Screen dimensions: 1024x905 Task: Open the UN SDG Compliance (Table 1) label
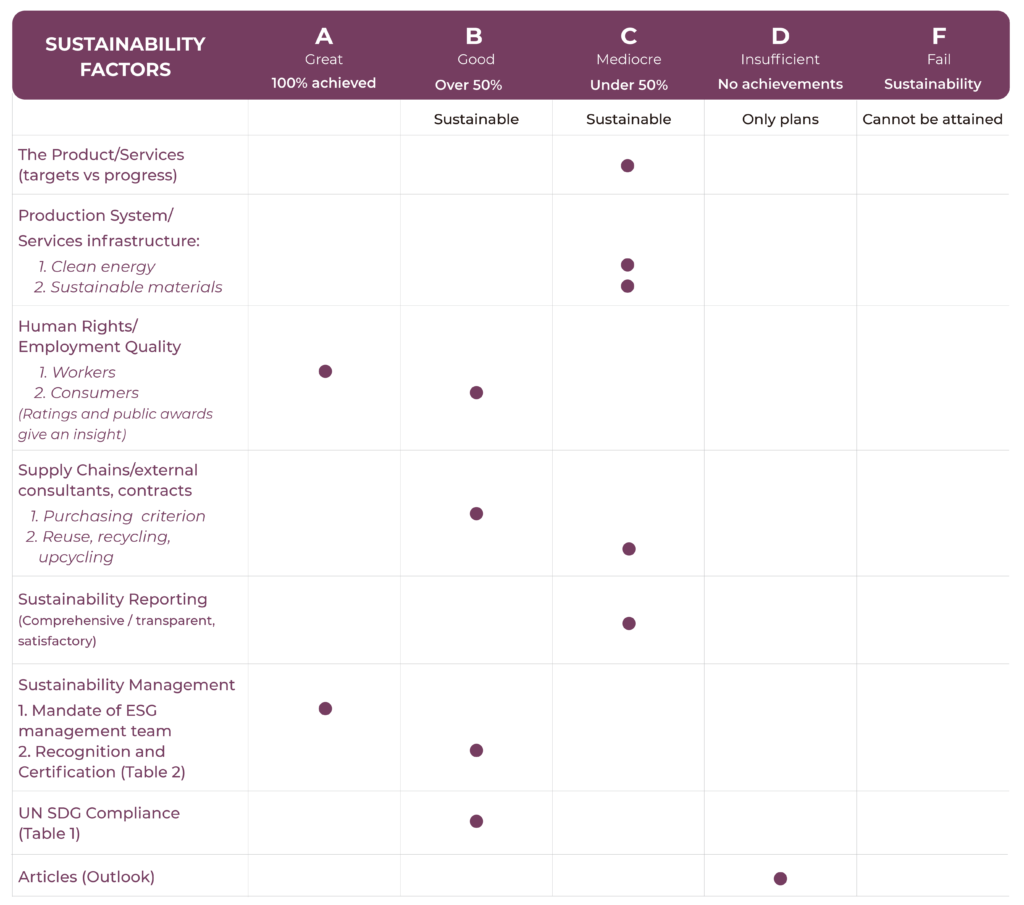coord(99,823)
